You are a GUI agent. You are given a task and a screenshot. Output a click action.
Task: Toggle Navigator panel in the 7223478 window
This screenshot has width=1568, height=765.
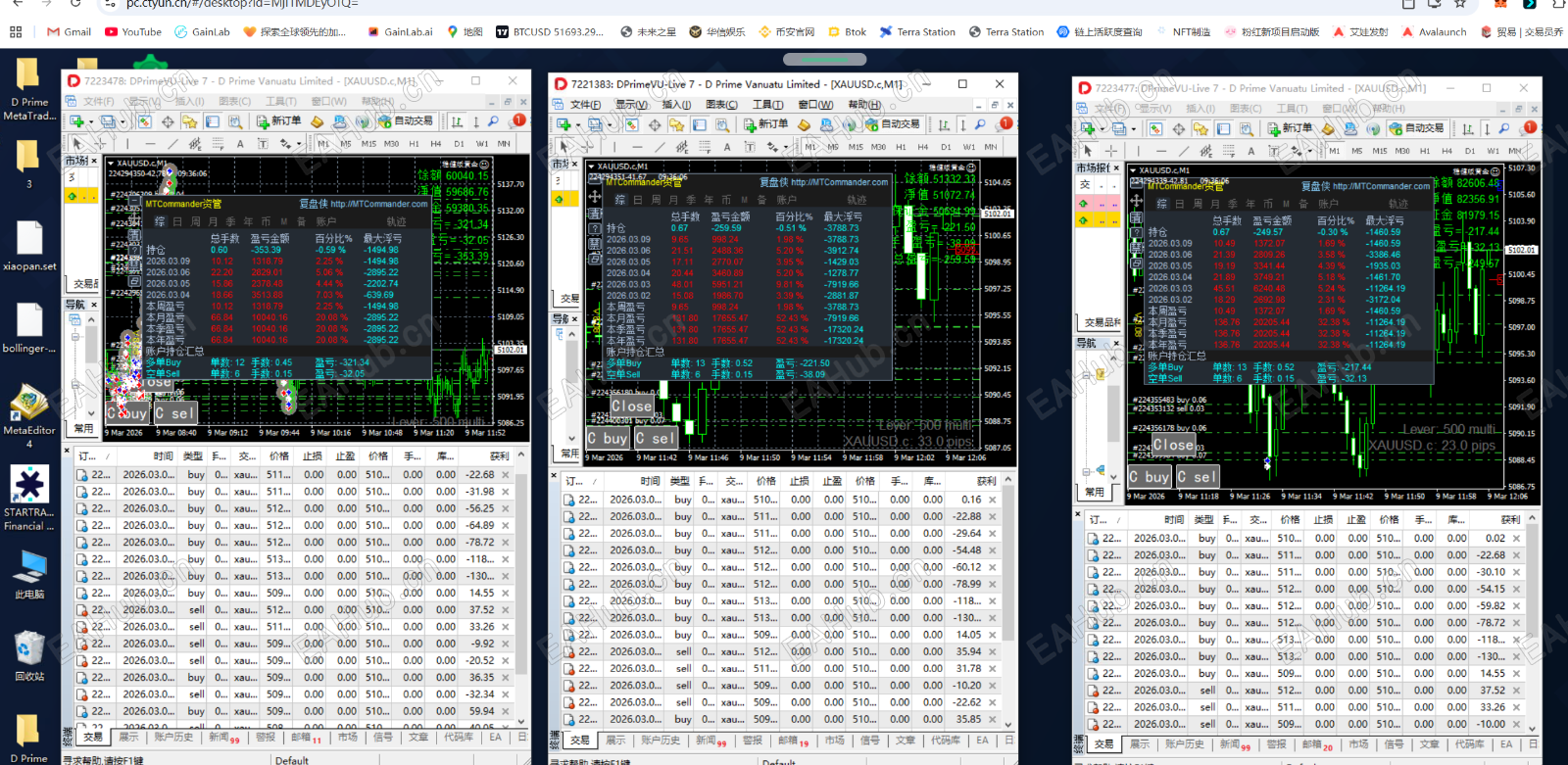tap(189, 121)
